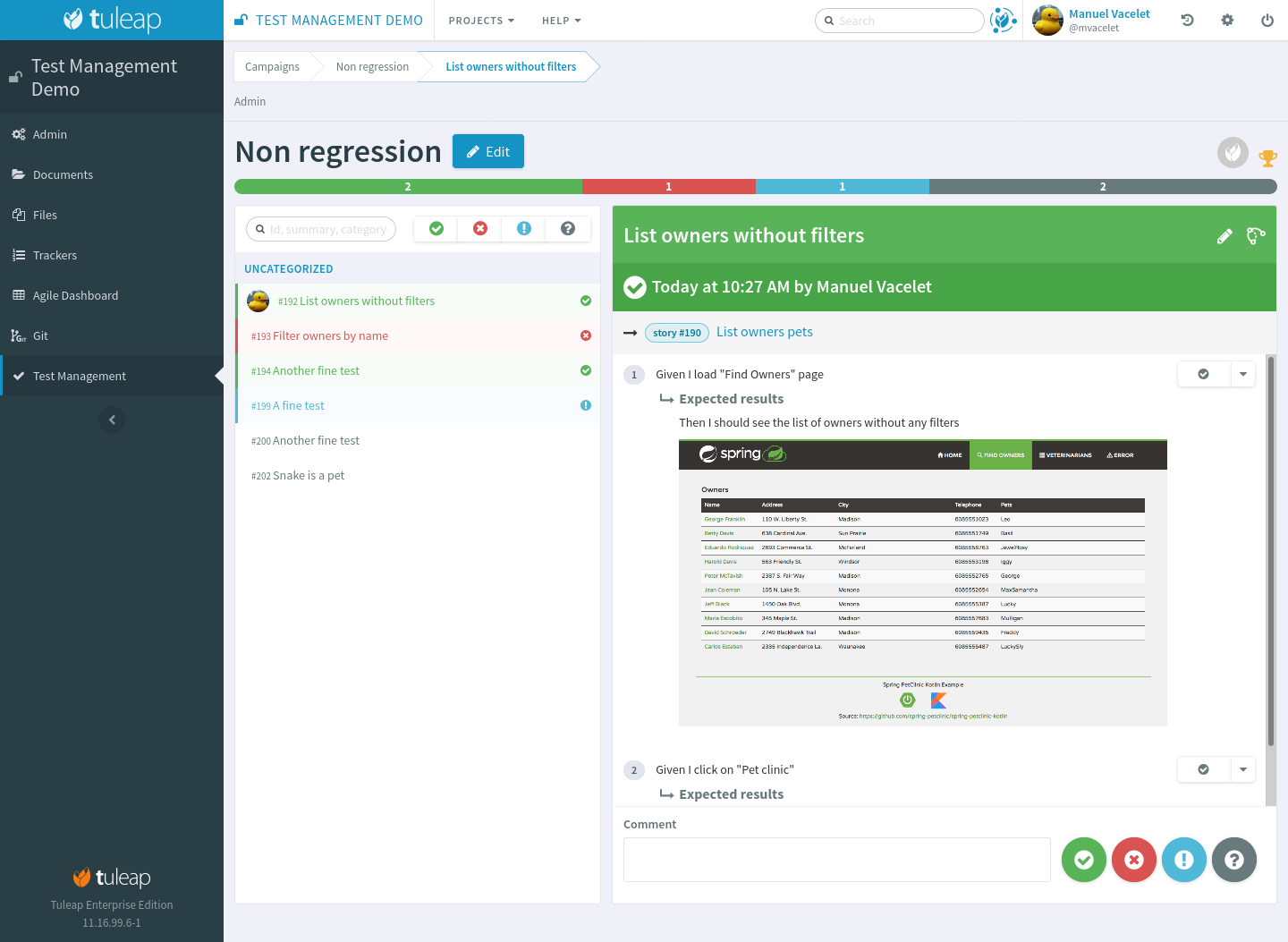Mark test as blocked with blue button
Image resolution: width=1288 pixels, height=942 pixels.
[x=1183, y=860]
